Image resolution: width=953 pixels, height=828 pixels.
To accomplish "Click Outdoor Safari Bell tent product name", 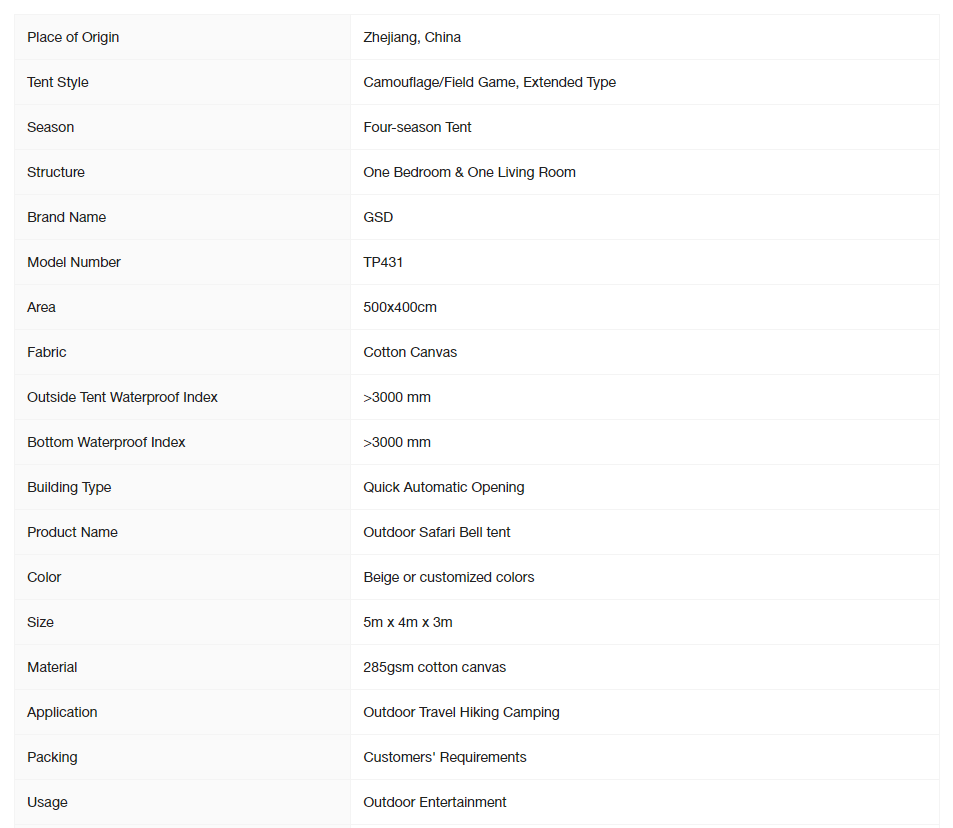I will pos(436,532).
